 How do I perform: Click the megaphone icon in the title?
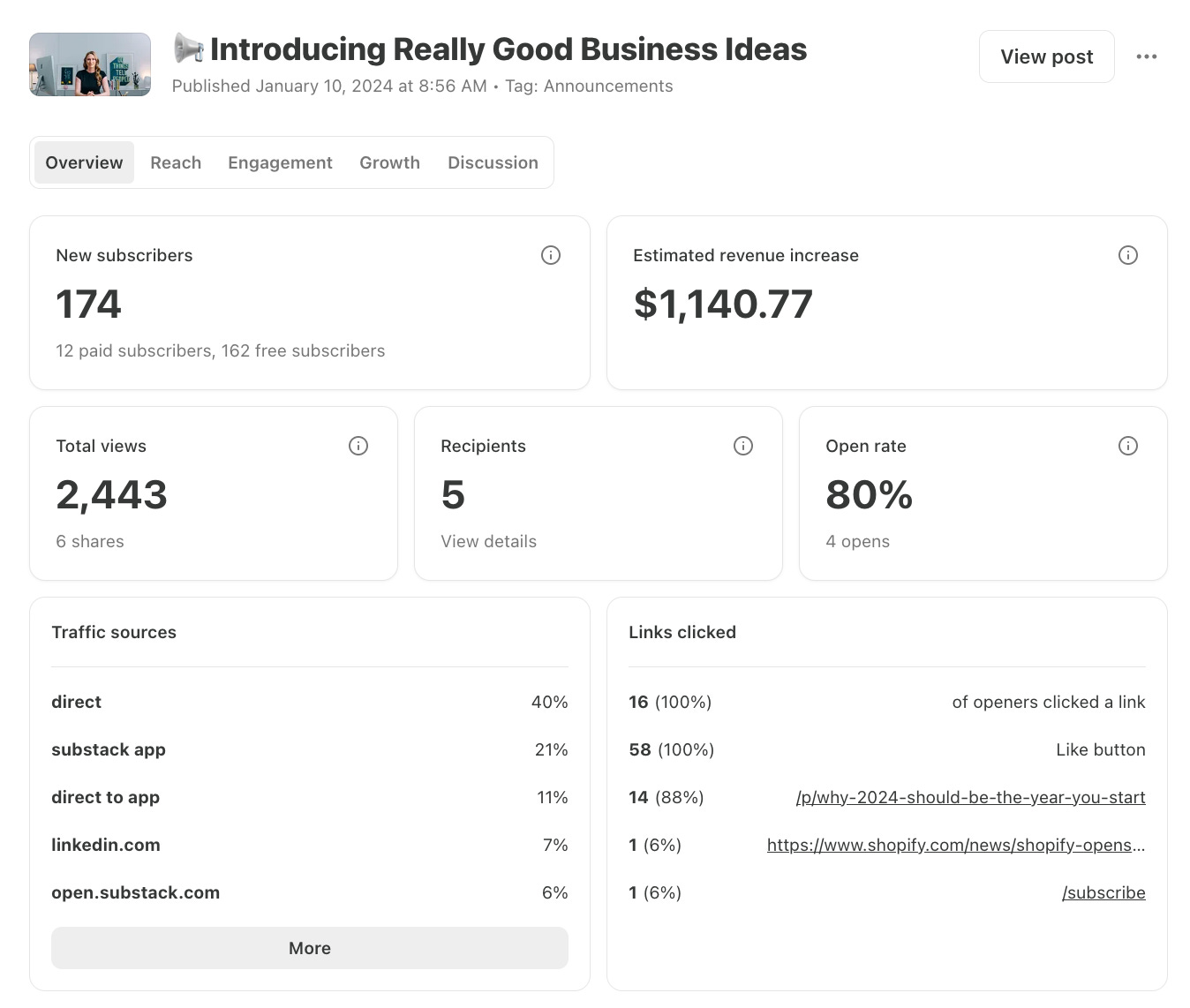pyautogui.click(x=188, y=49)
